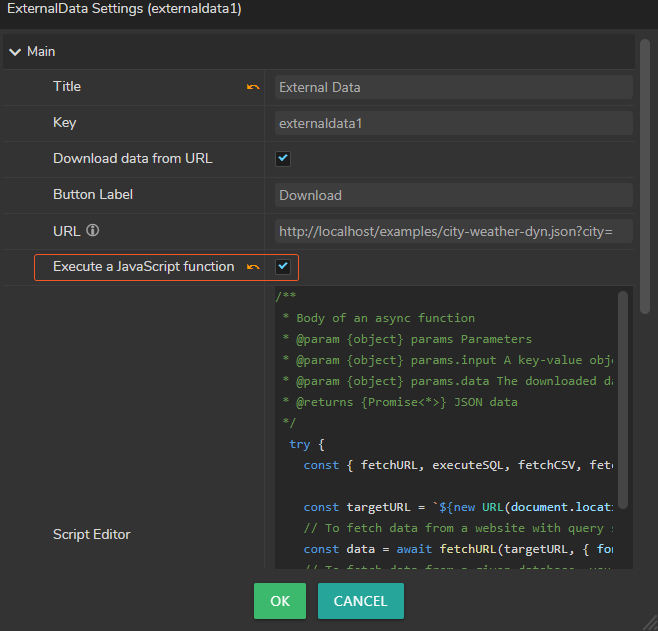
Task: Click the resize grip at dialog corner
Action: coord(650,623)
